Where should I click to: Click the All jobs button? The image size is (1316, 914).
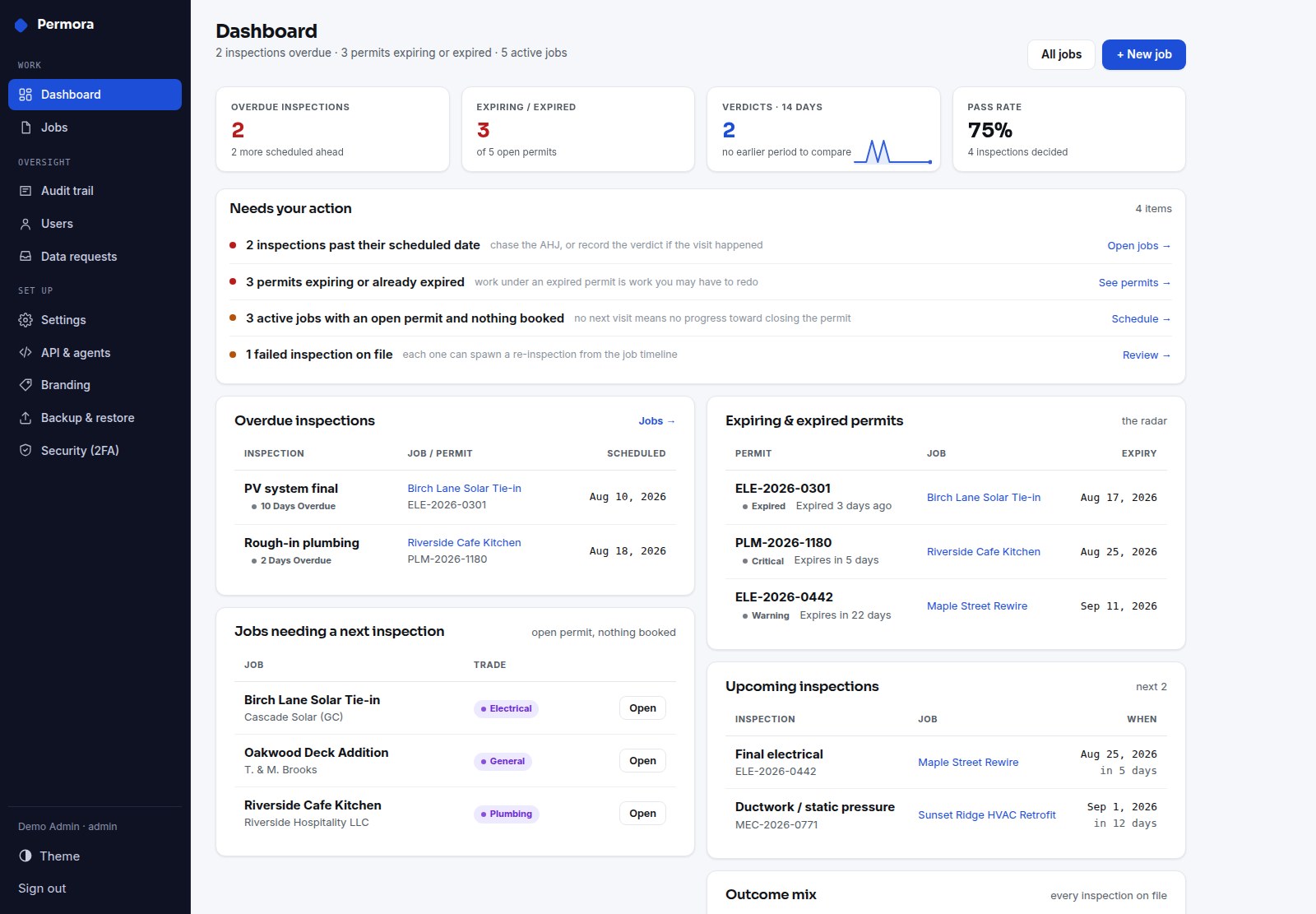click(x=1061, y=54)
